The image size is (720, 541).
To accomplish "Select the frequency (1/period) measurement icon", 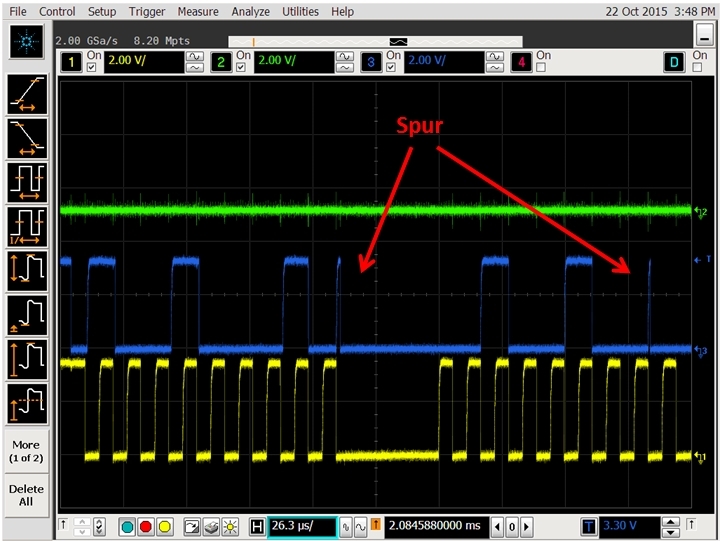I will coord(27,227).
